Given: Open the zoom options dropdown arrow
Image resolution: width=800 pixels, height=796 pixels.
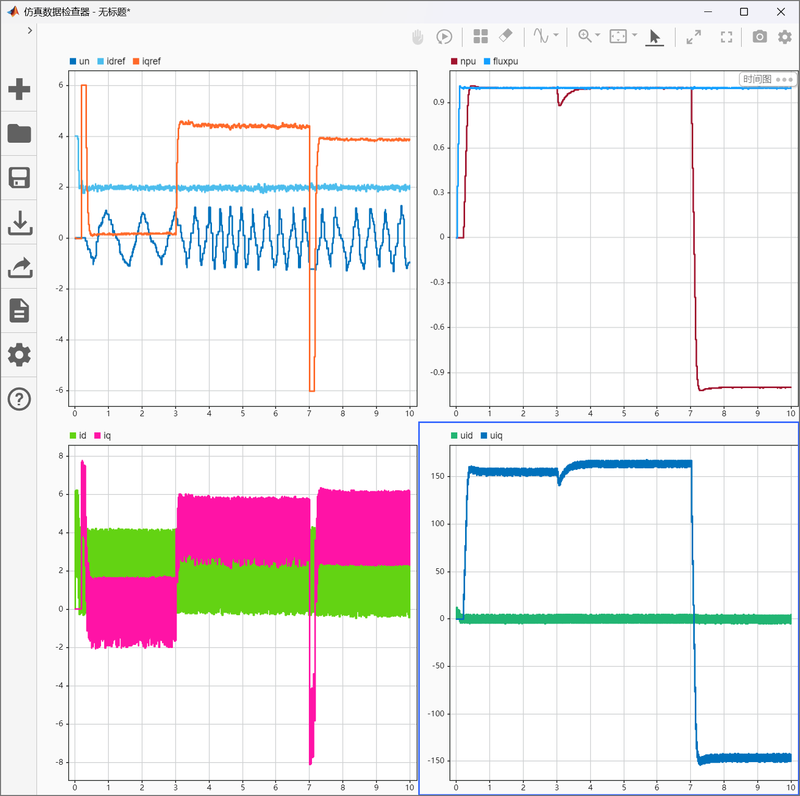Looking at the screenshot, I should 597,35.
